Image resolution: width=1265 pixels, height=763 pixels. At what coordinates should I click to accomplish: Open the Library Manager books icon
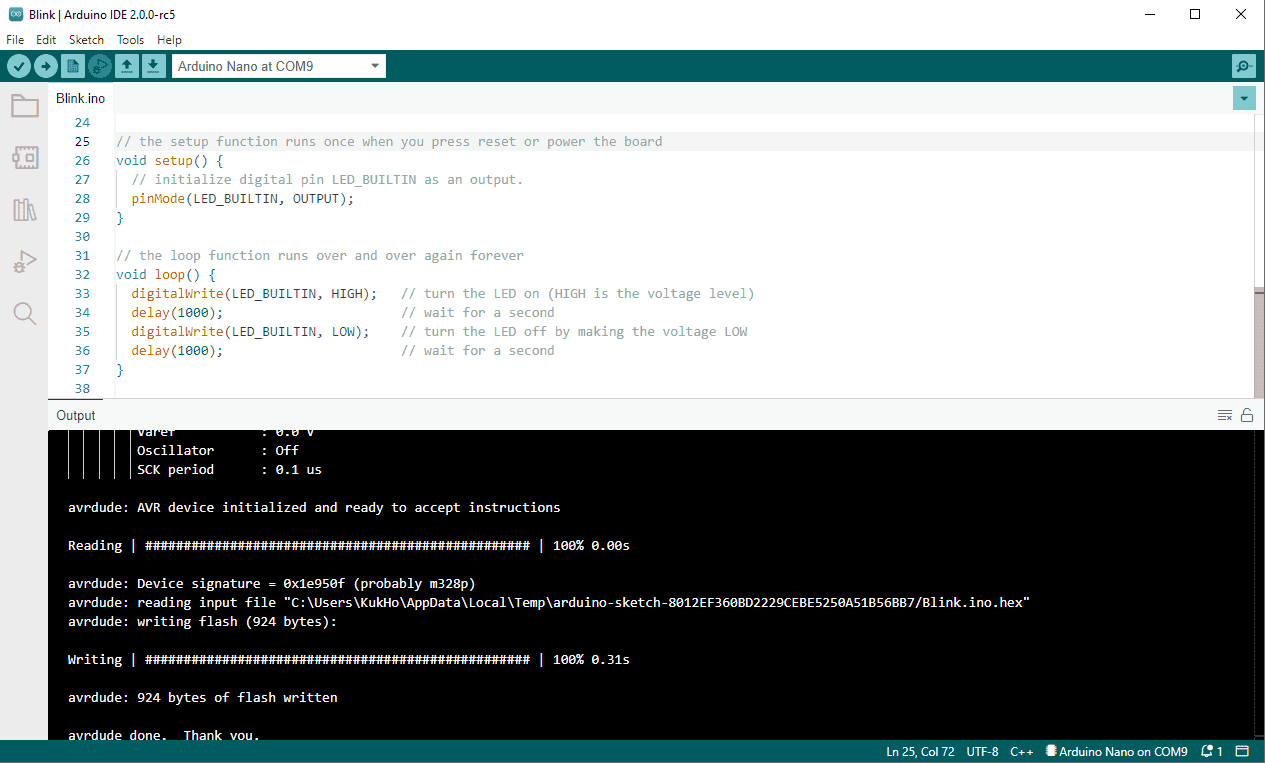point(25,210)
